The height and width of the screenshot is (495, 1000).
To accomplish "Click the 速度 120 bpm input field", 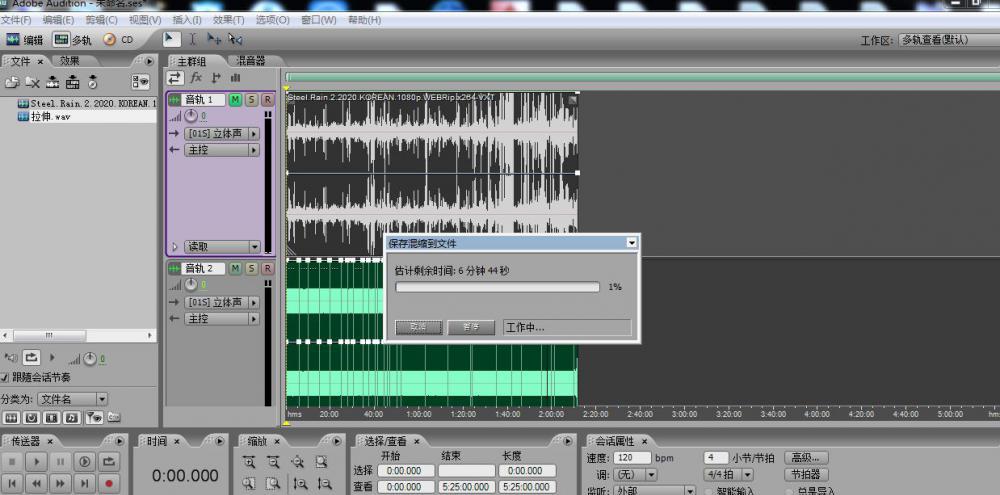I will pos(632,457).
